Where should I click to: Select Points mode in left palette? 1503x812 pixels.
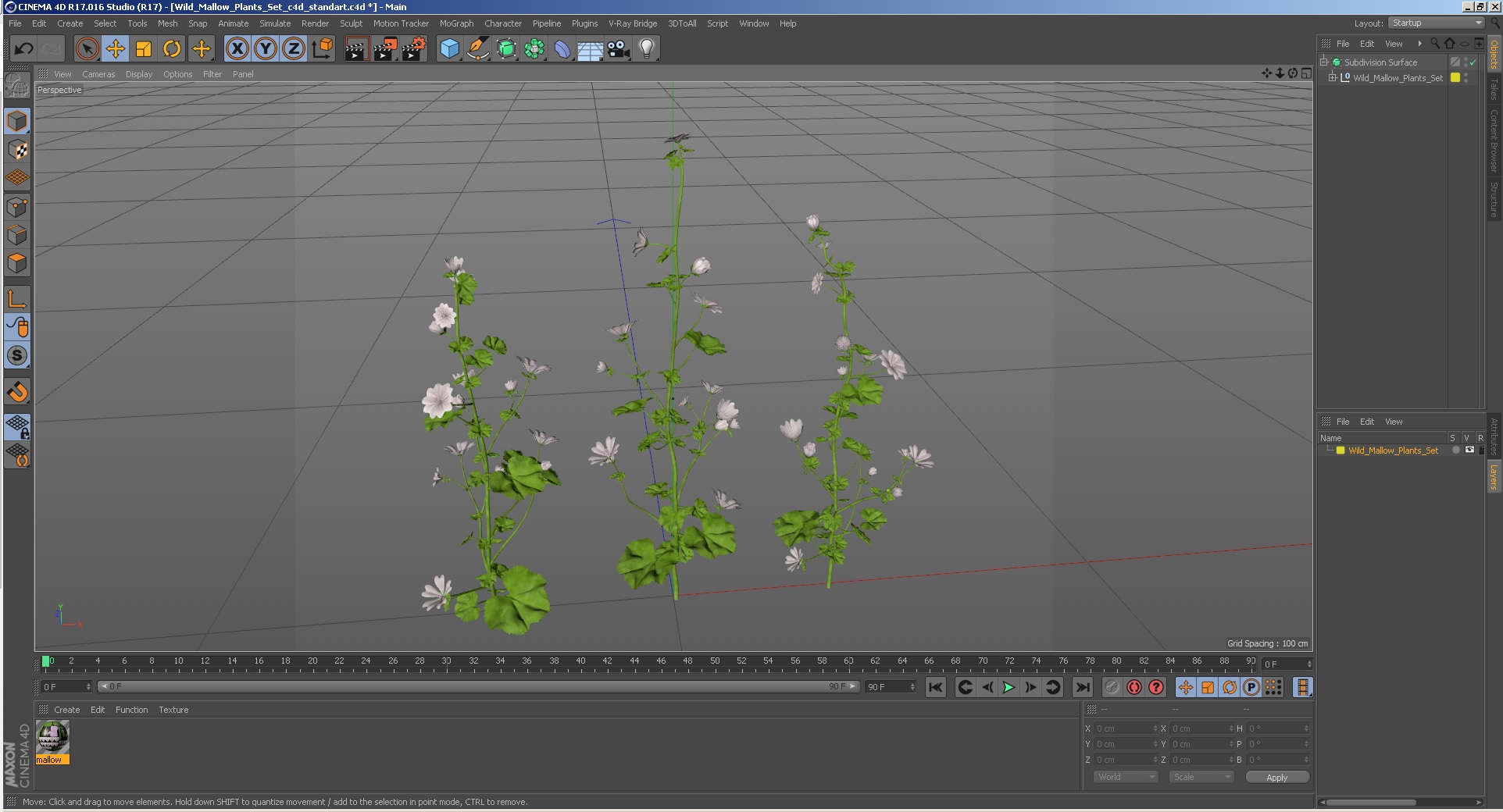(x=17, y=207)
